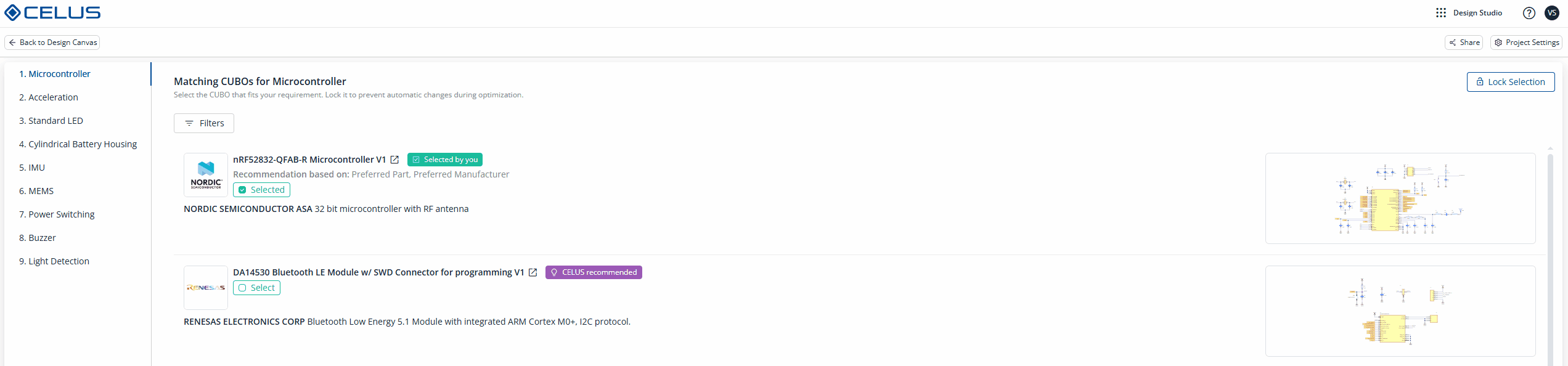1568x366 pixels.
Task: Open the apps grid icon beside Design Studio
Action: 1440,13
